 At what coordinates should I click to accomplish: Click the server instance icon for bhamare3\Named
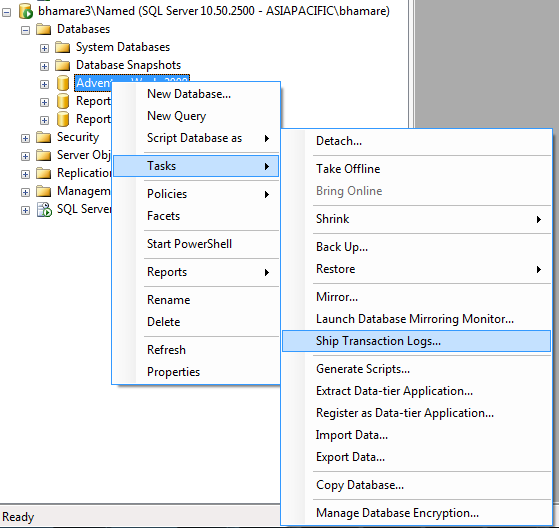[x=26, y=11]
